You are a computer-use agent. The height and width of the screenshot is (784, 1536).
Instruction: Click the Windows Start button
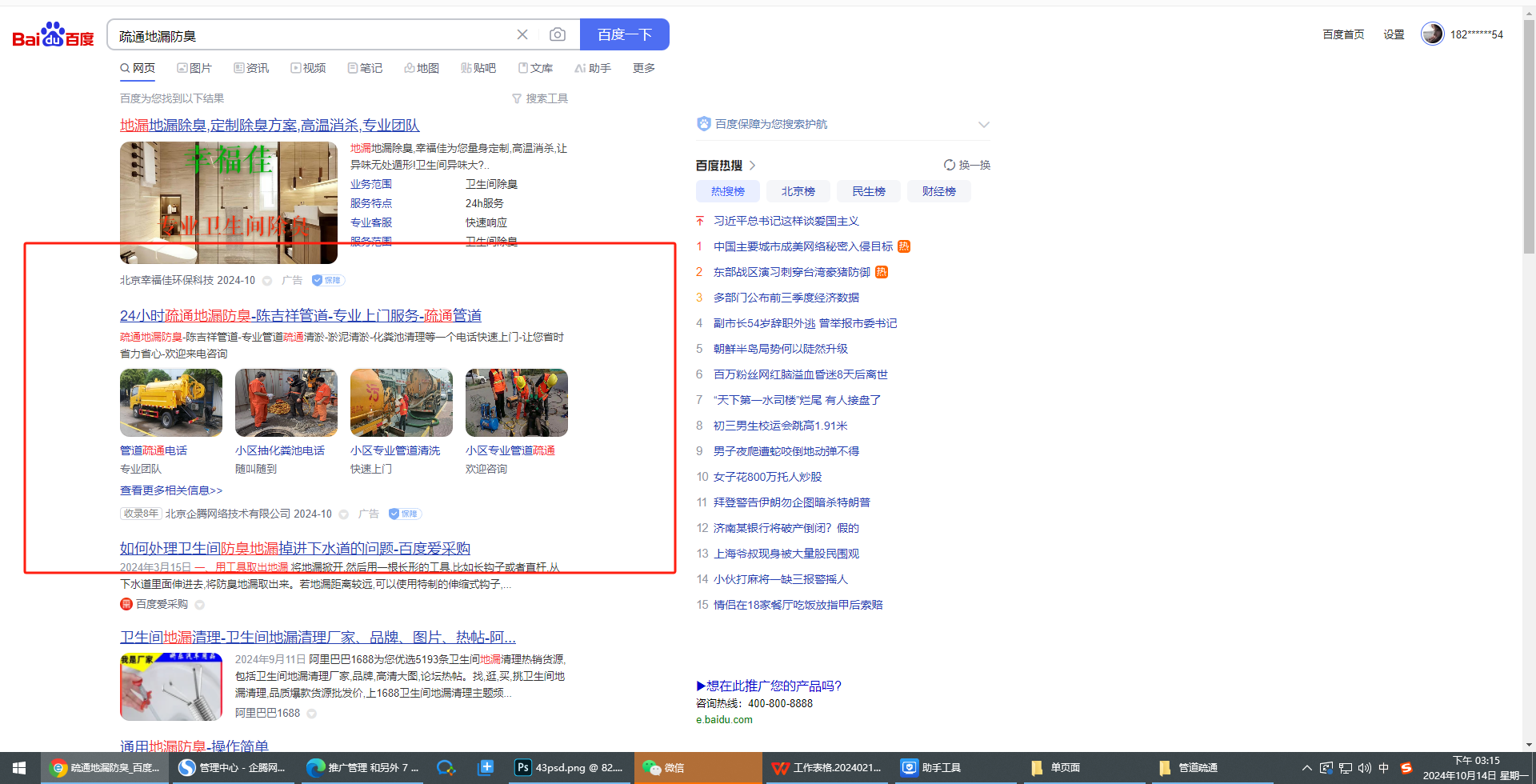[19, 768]
